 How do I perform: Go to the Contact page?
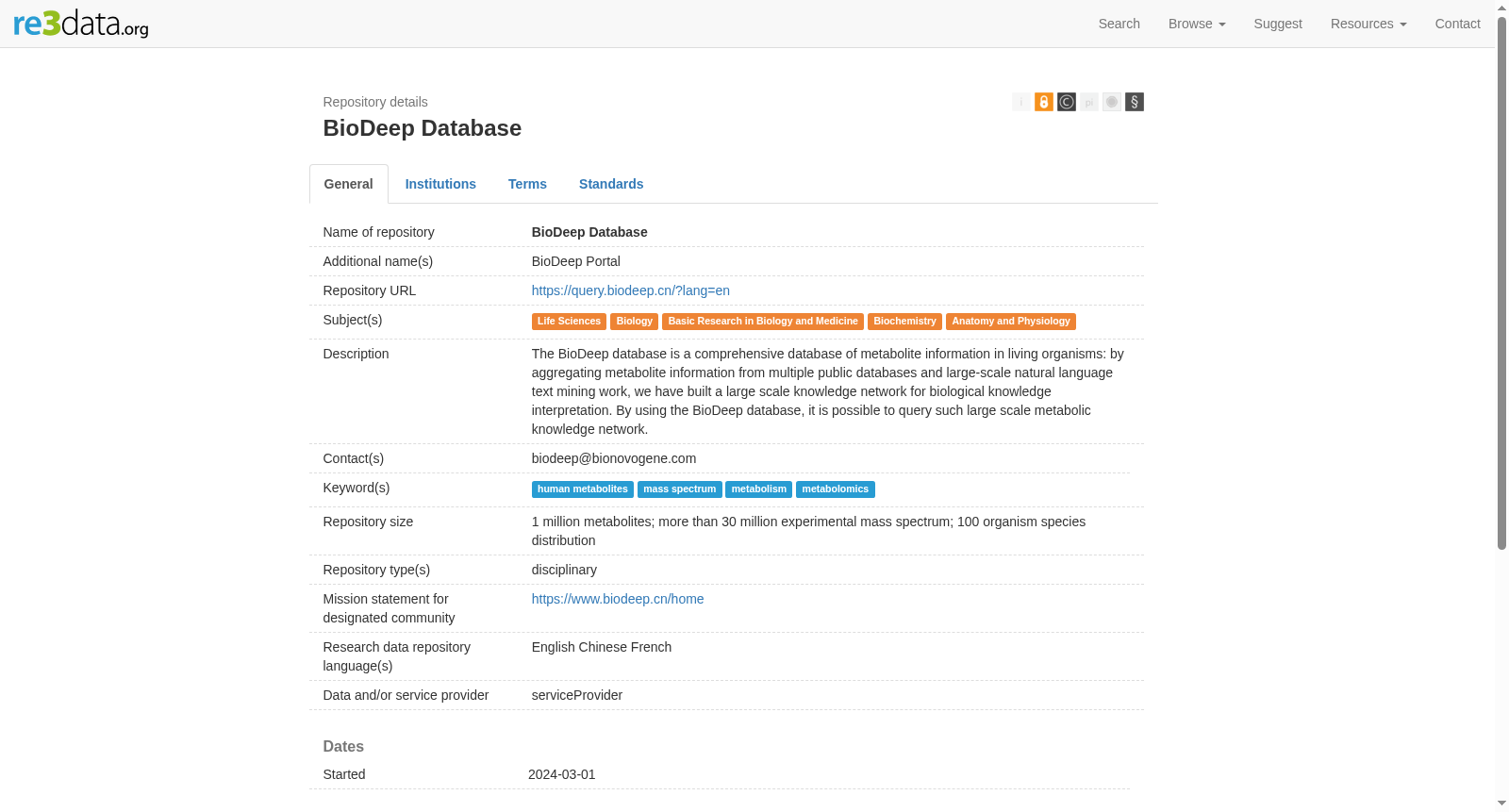point(1458,24)
